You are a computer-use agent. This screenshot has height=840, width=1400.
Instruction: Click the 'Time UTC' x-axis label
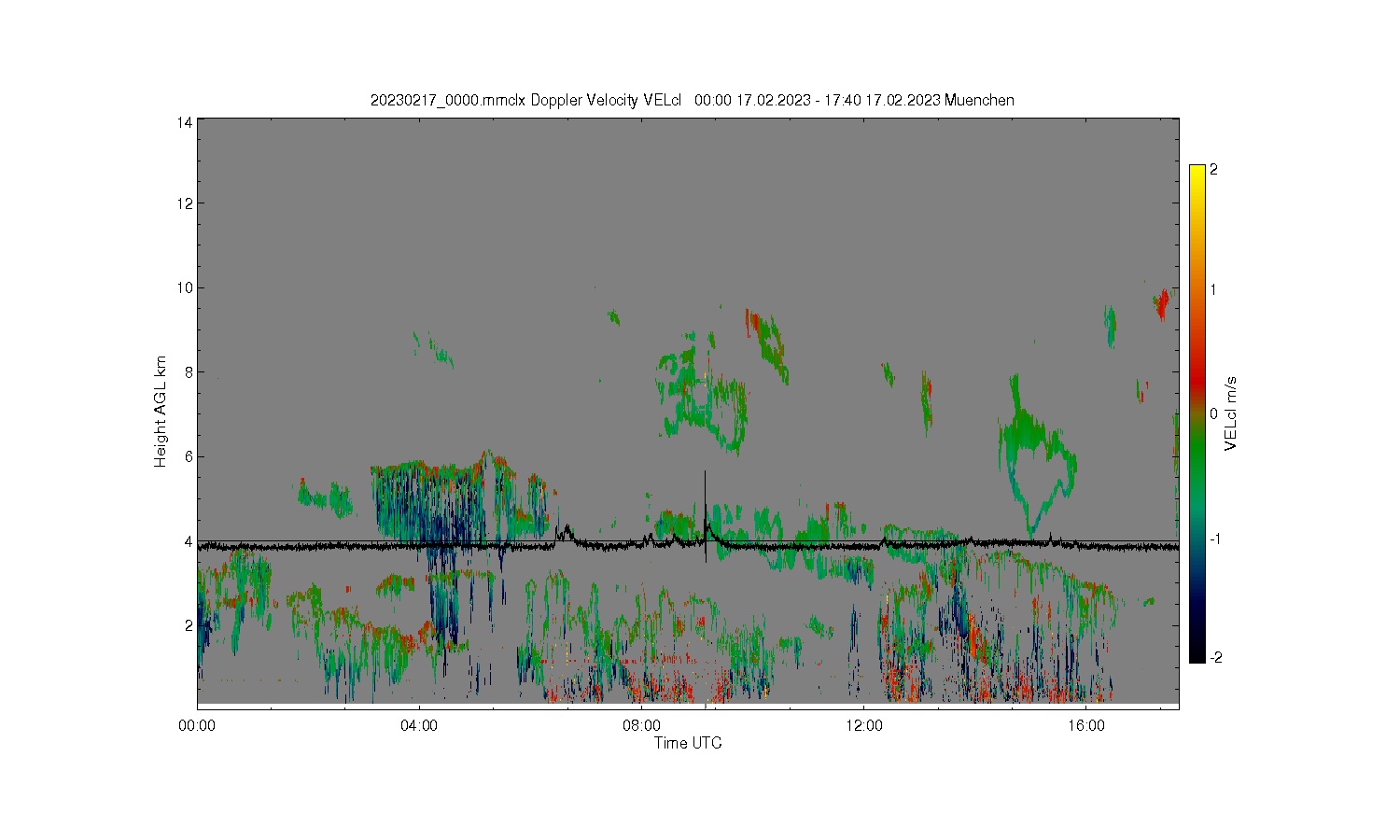tap(688, 743)
